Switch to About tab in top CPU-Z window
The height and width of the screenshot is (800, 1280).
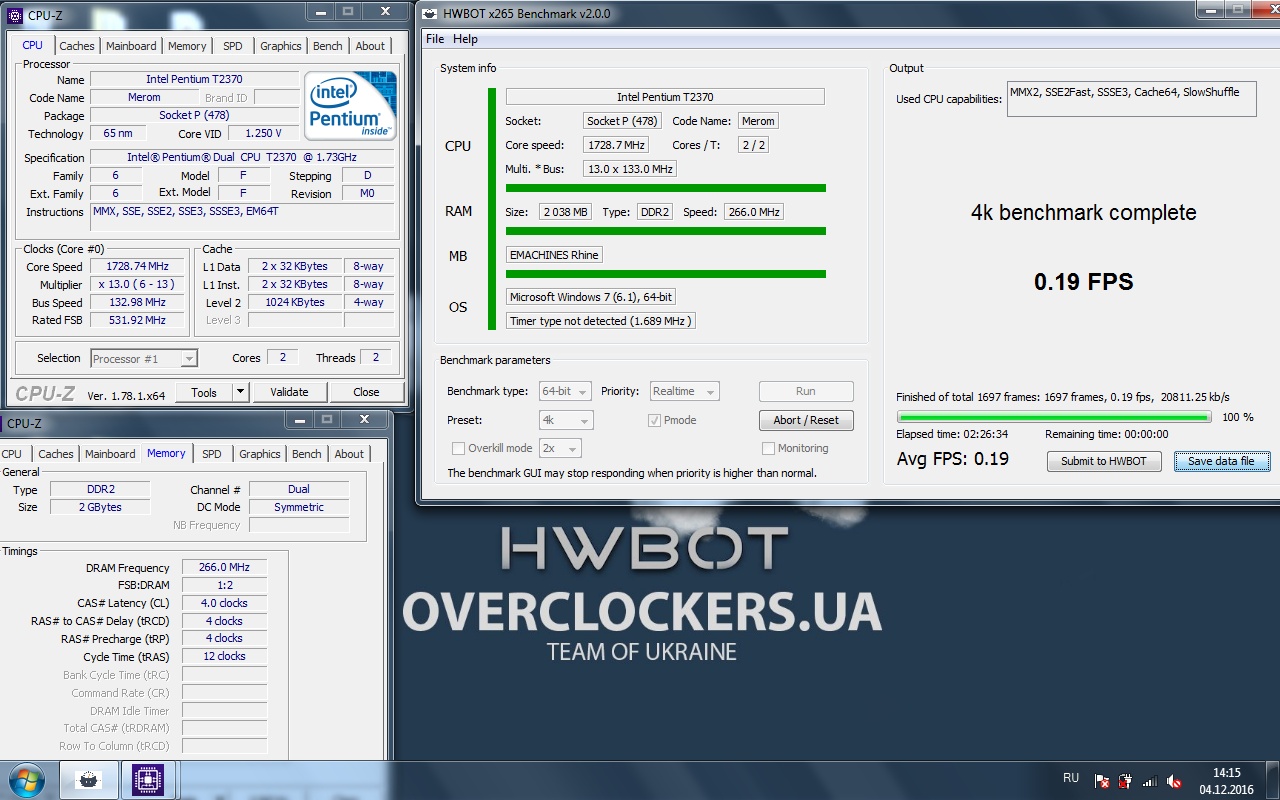coord(370,46)
